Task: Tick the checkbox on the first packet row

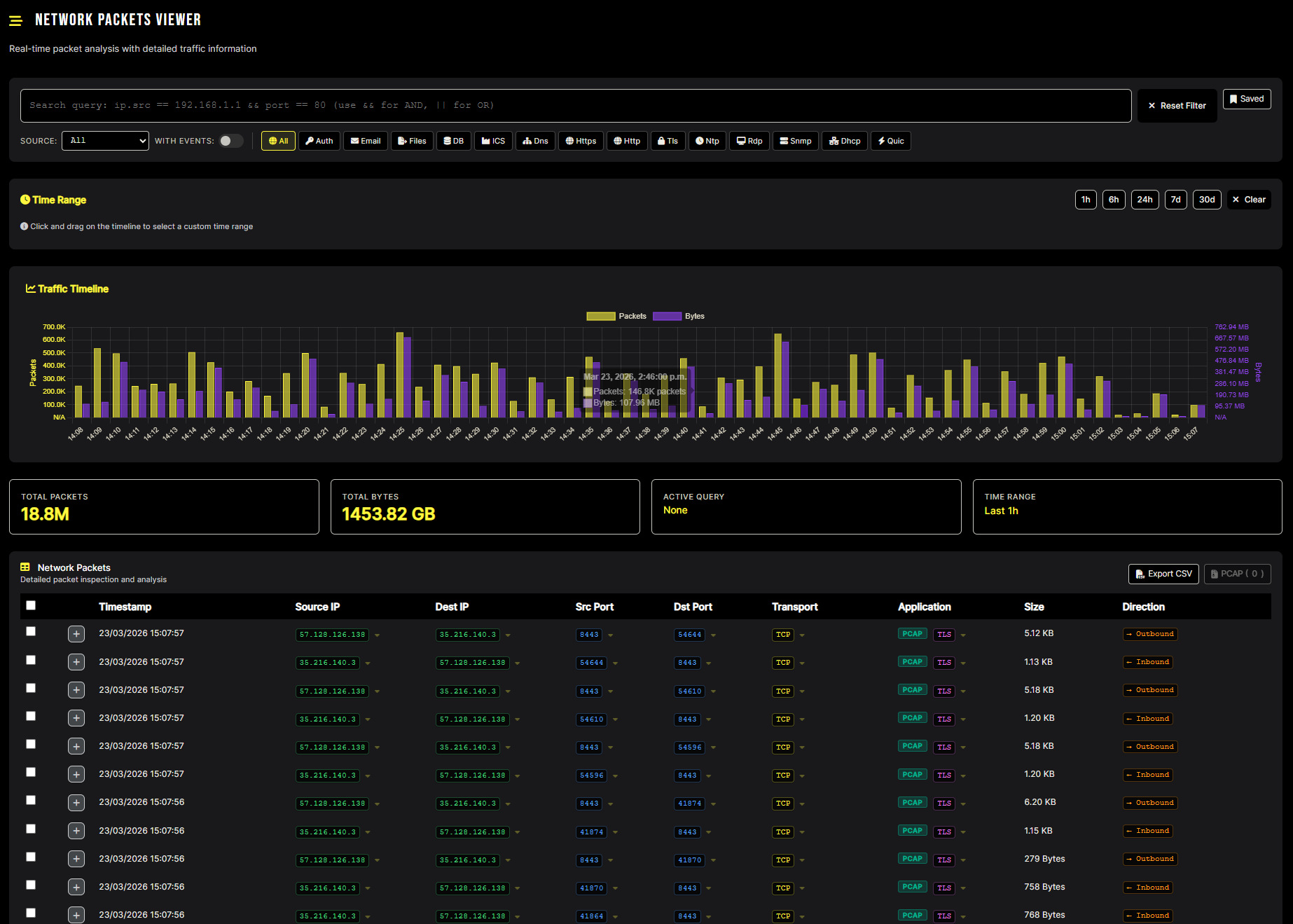Action: point(31,631)
